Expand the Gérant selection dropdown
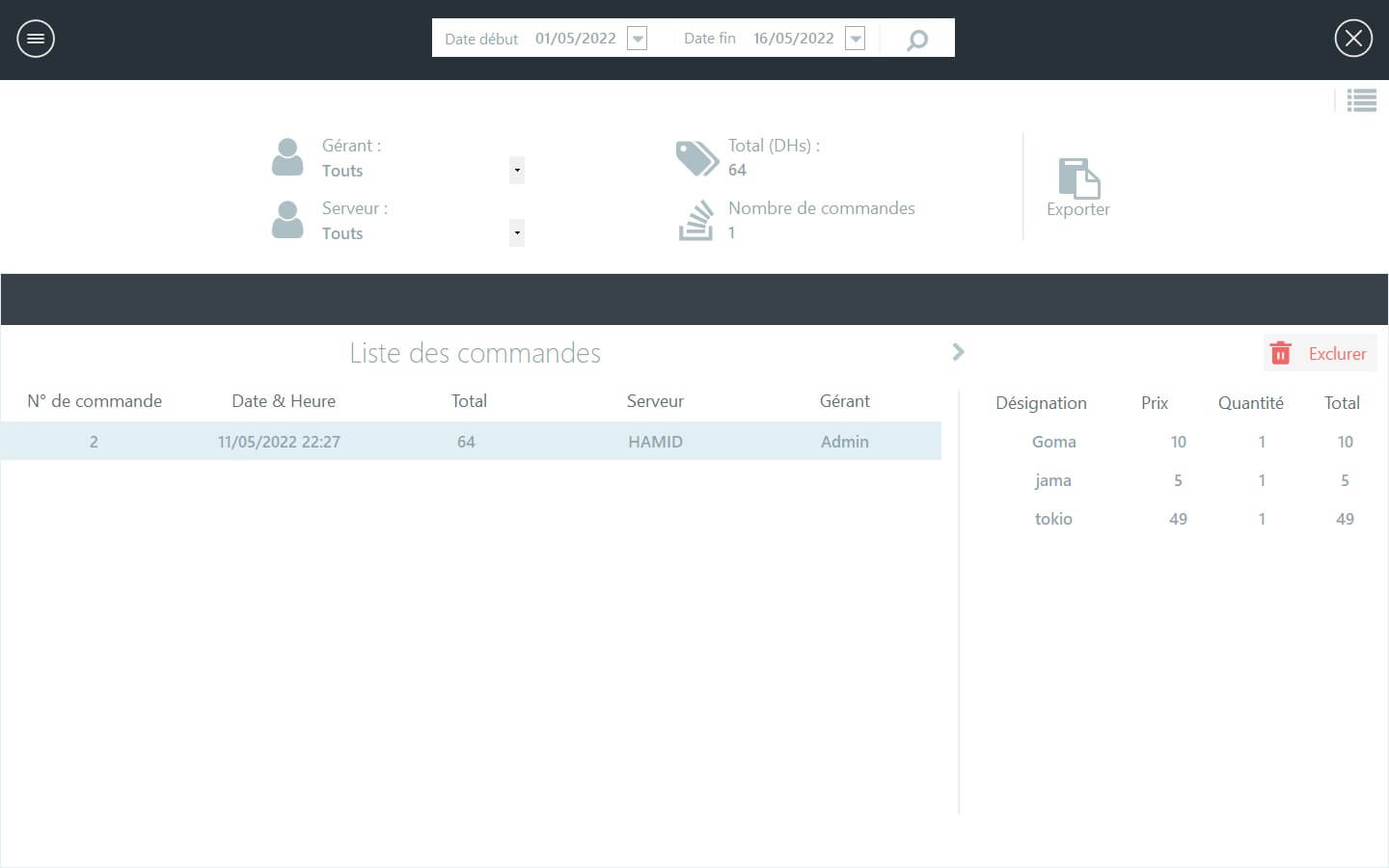The width and height of the screenshot is (1389, 868). pos(517,171)
